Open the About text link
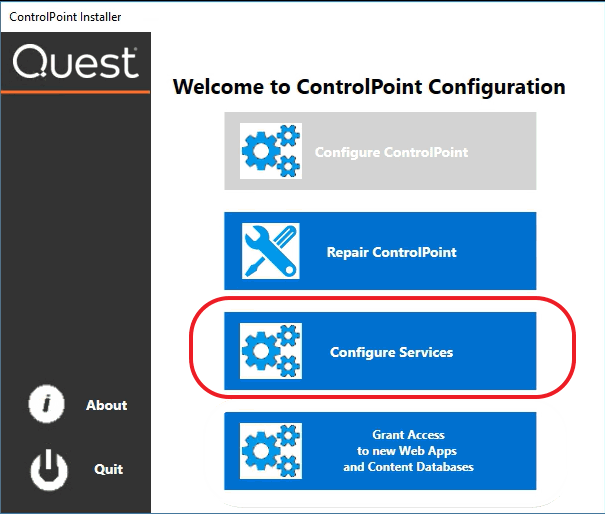The image size is (605, 514). pos(106,405)
